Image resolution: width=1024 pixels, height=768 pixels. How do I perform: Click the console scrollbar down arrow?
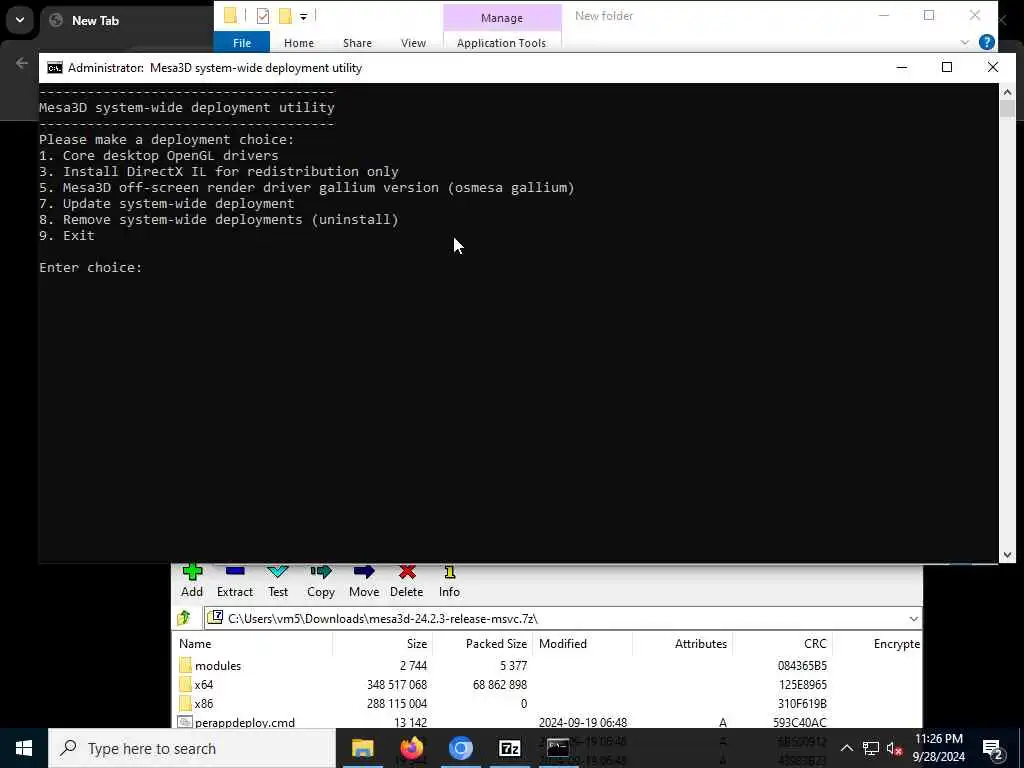coord(1007,555)
